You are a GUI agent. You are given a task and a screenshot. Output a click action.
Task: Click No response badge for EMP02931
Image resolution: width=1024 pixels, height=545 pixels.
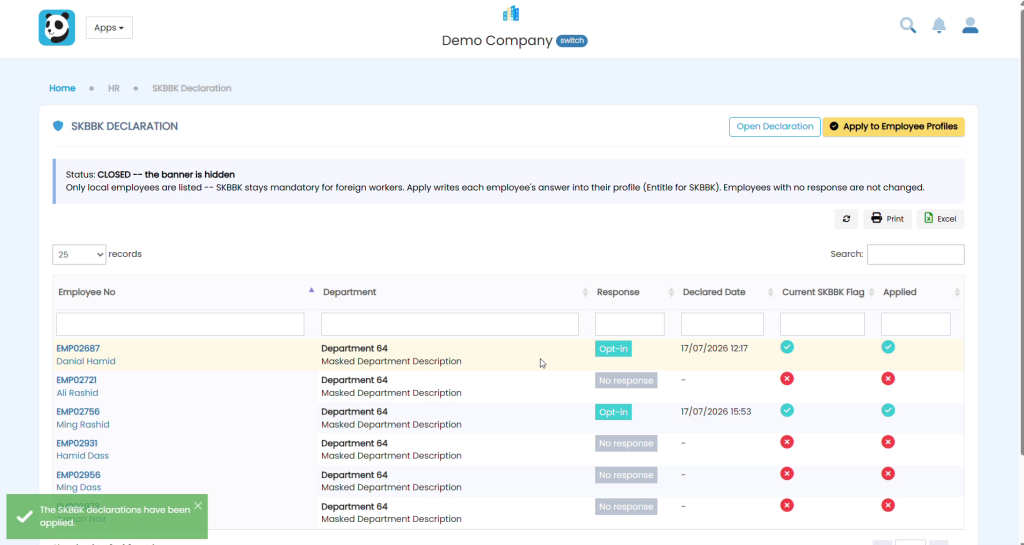coord(626,444)
